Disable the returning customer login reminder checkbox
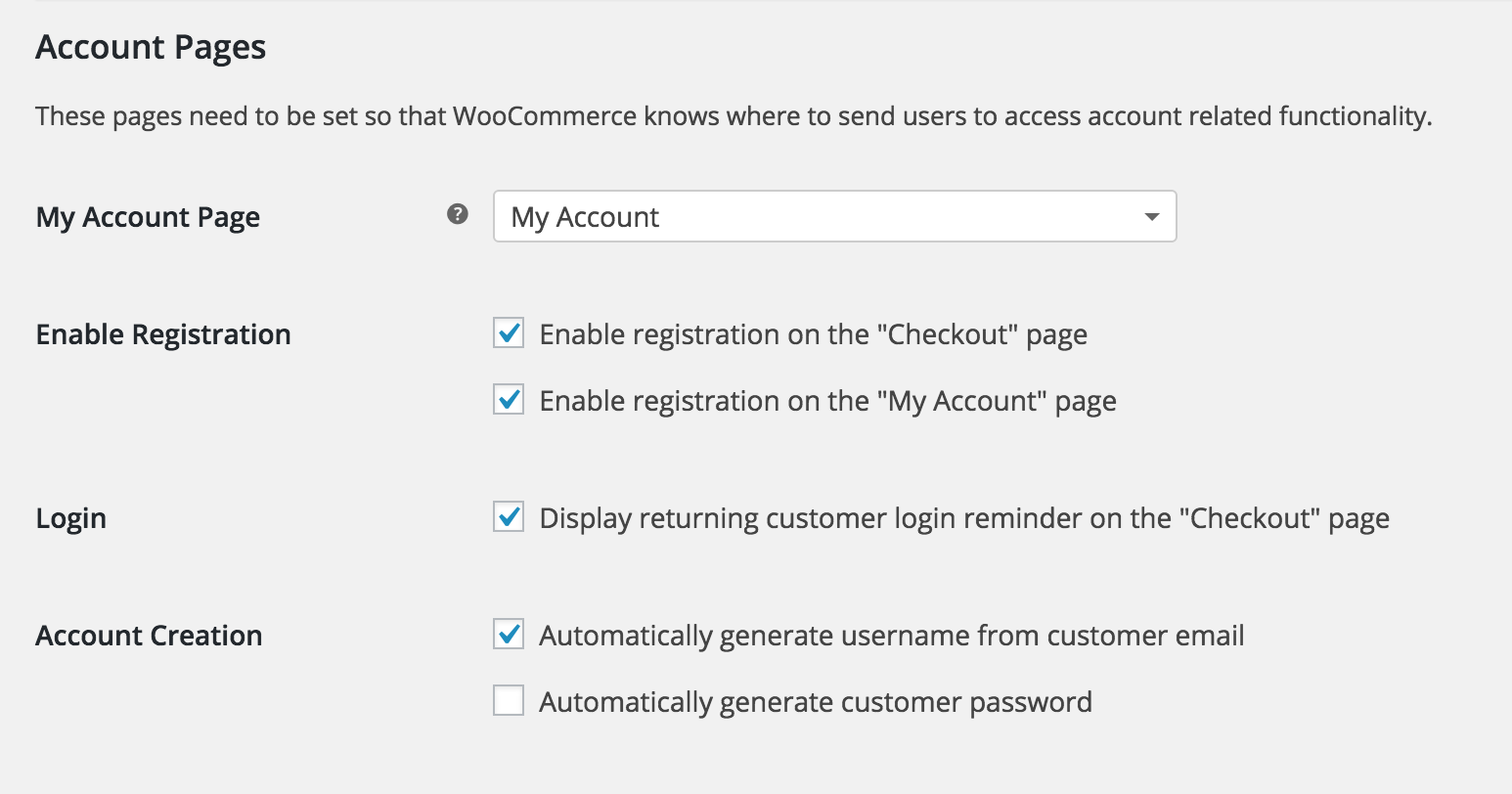Image resolution: width=1512 pixels, height=794 pixels. tap(509, 517)
